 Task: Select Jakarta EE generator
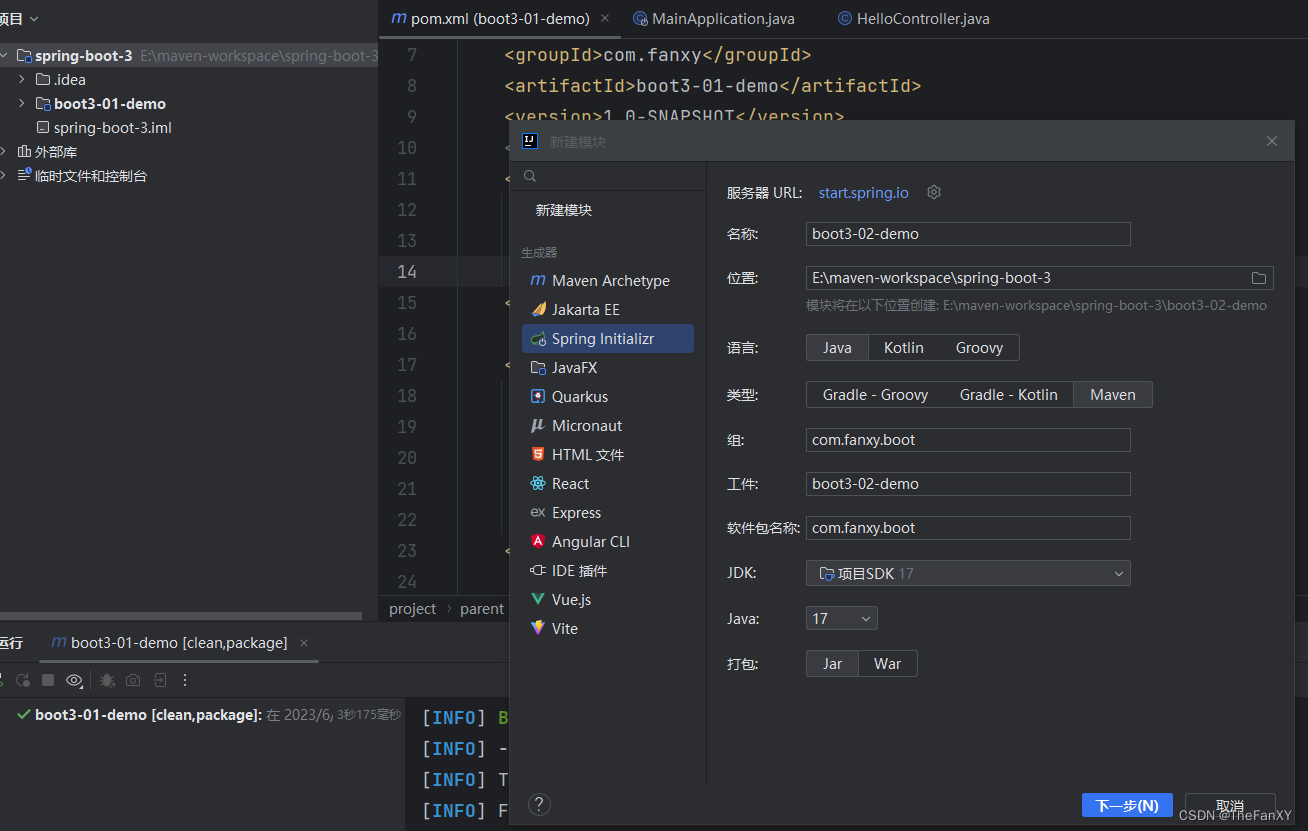point(608,310)
